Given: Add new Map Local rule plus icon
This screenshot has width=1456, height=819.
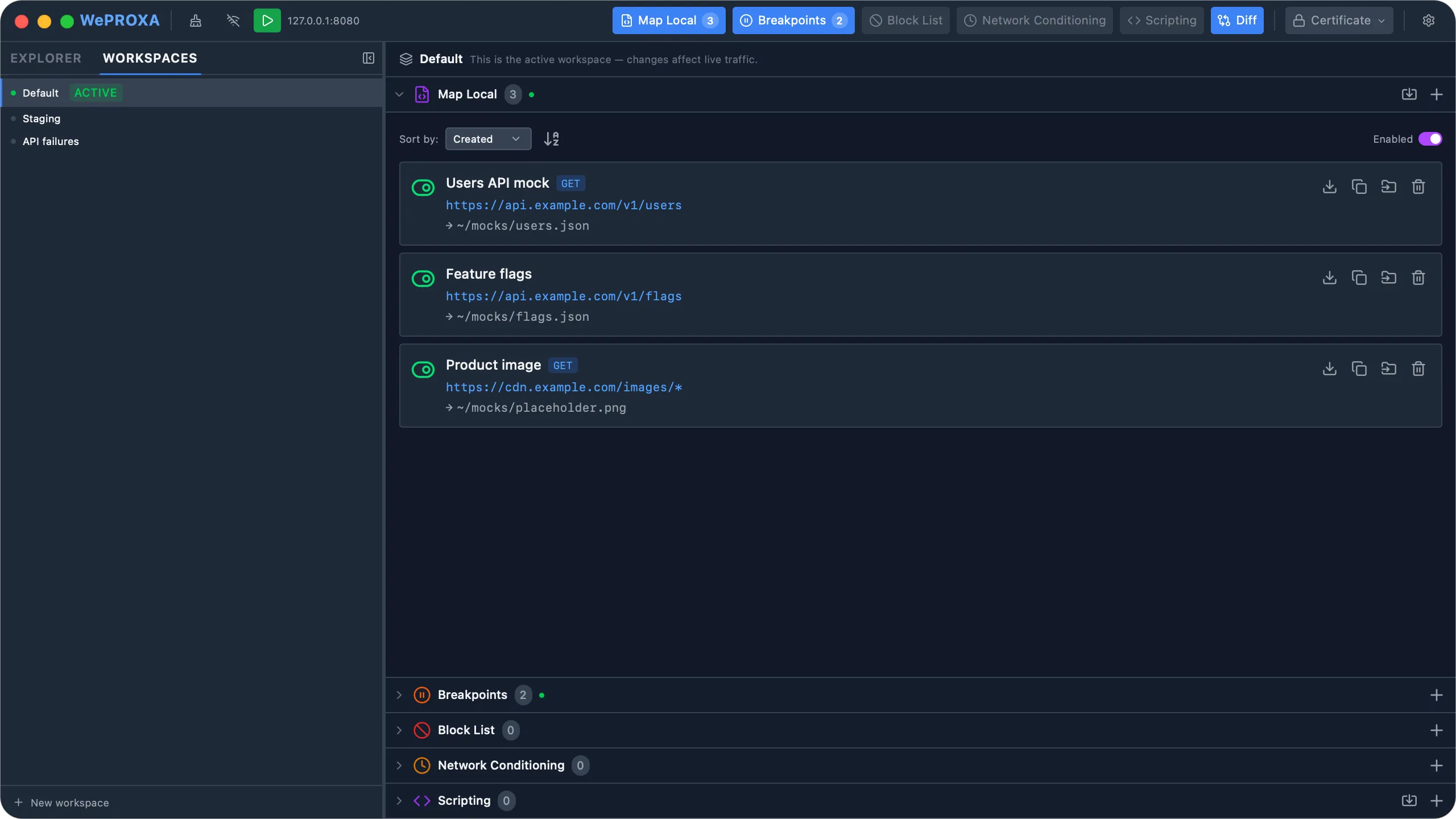Looking at the screenshot, I should [x=1436, y=94].
